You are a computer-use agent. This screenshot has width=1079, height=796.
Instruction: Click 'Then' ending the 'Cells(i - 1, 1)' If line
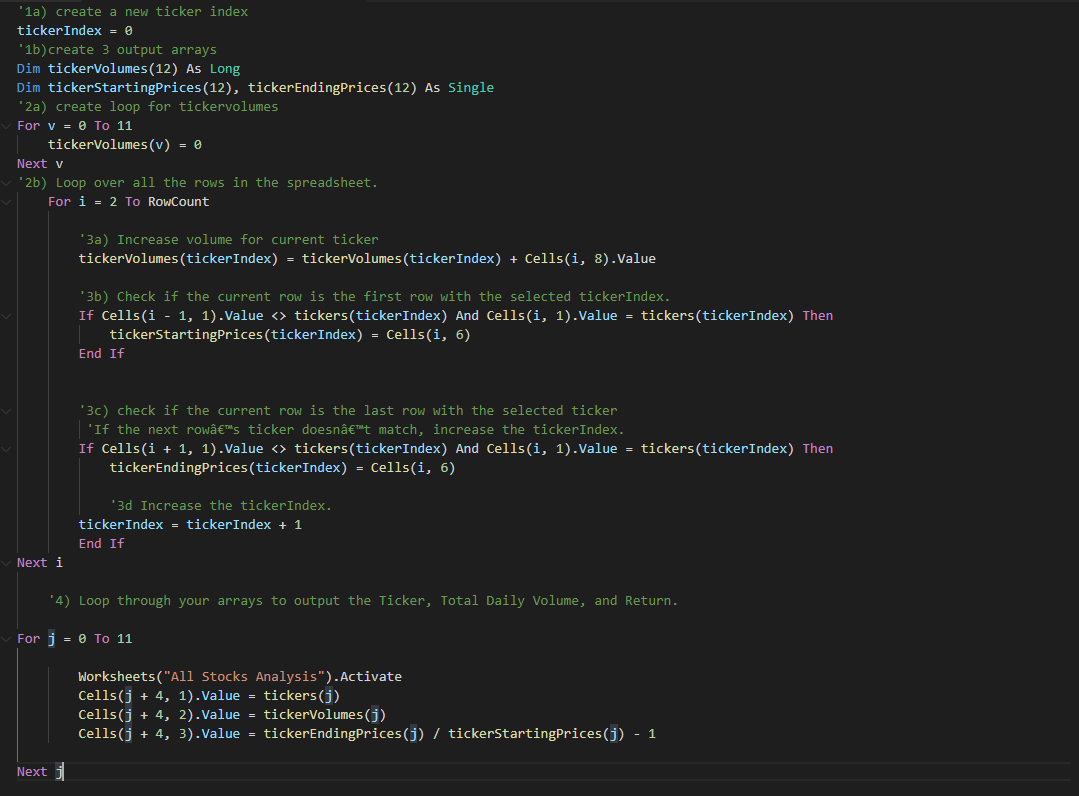[x=818, y=316]
